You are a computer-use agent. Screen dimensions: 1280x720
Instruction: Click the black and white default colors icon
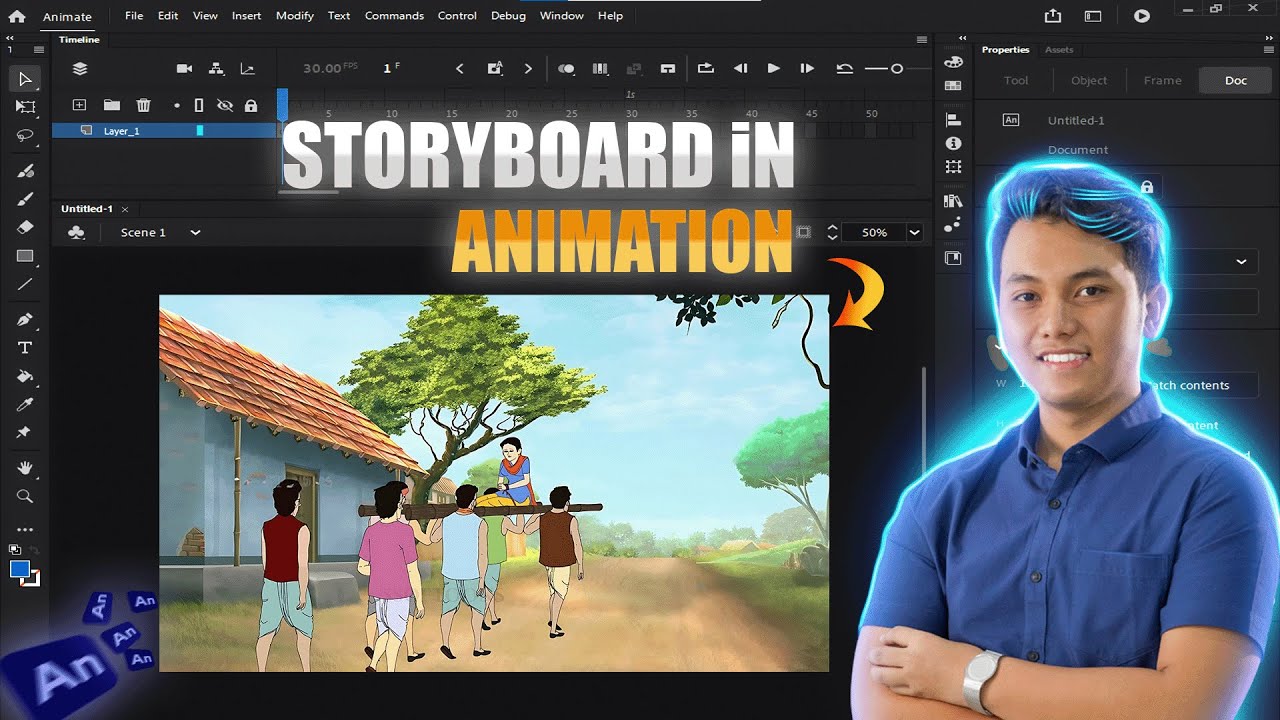(14, 549)
